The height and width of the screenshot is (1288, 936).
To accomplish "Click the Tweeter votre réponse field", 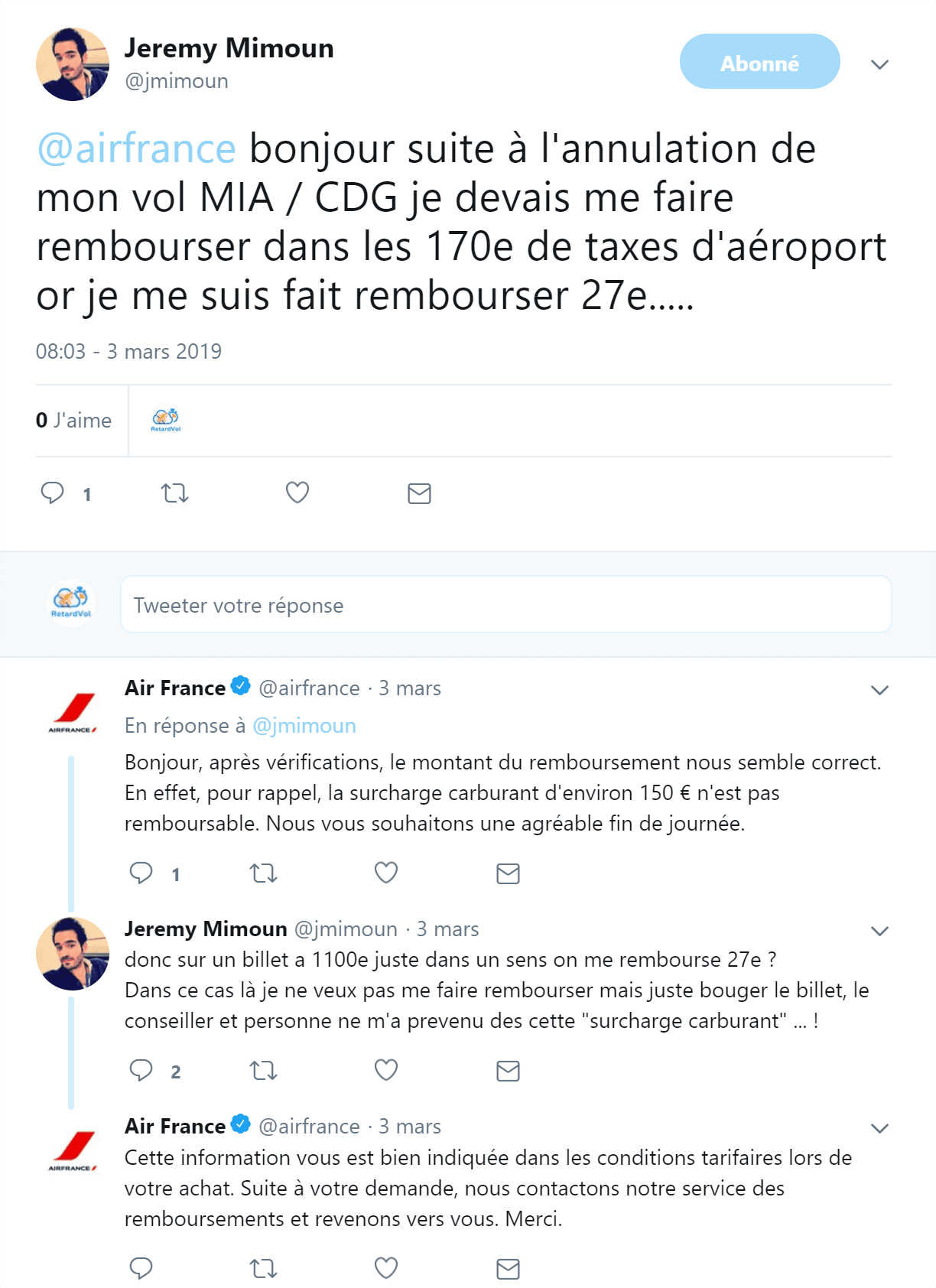I will (x=506, y=604).
